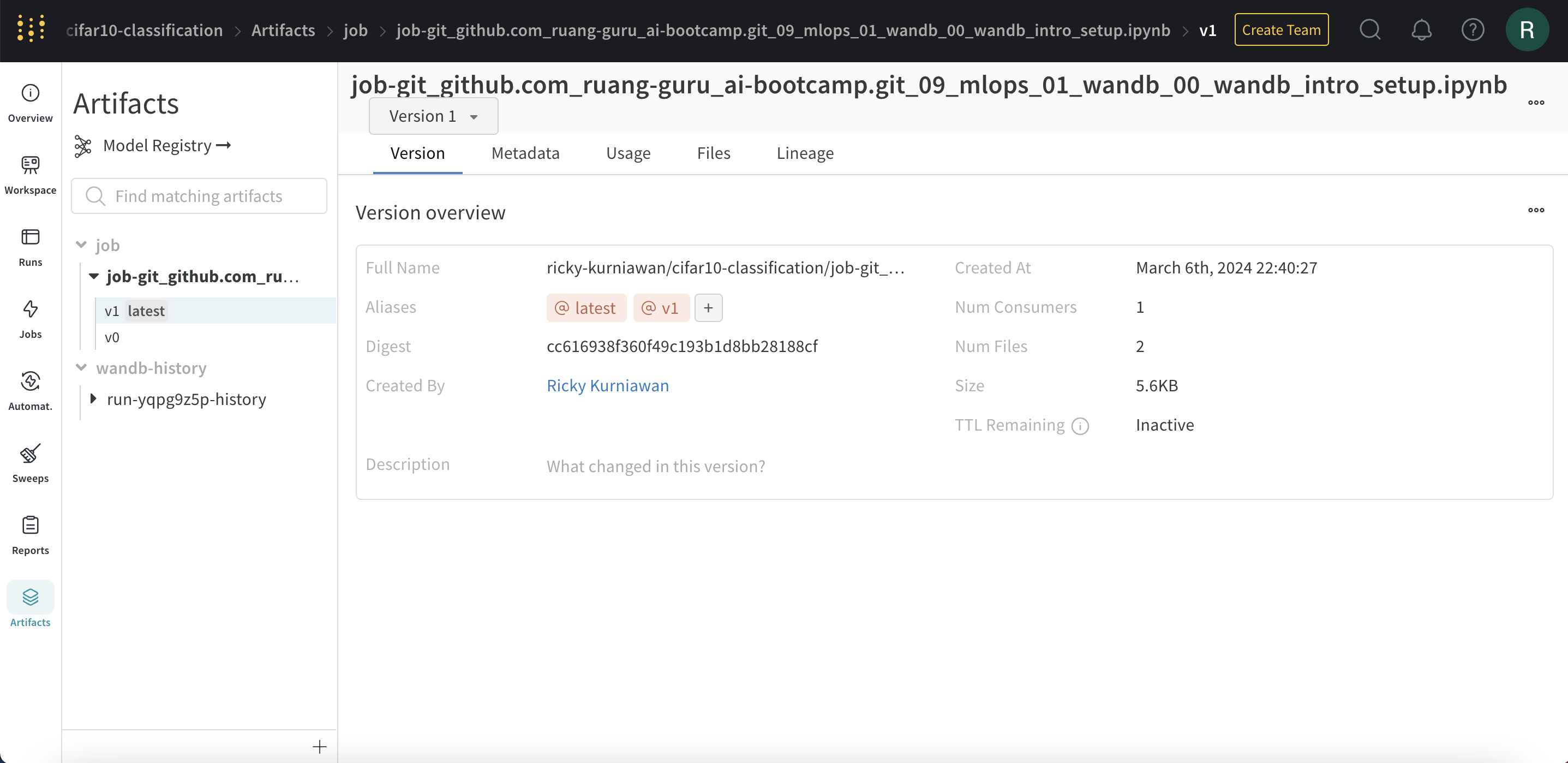
Task: Open Model Registry link
Action: pos(167,146)
